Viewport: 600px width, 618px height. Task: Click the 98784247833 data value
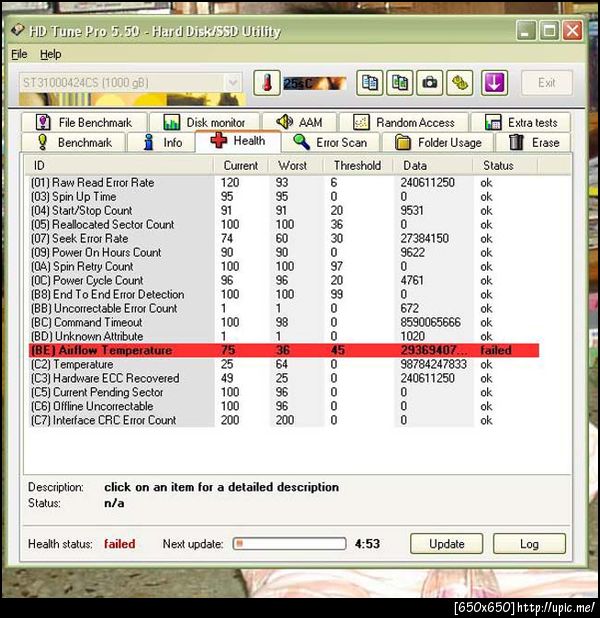(434, 364)
